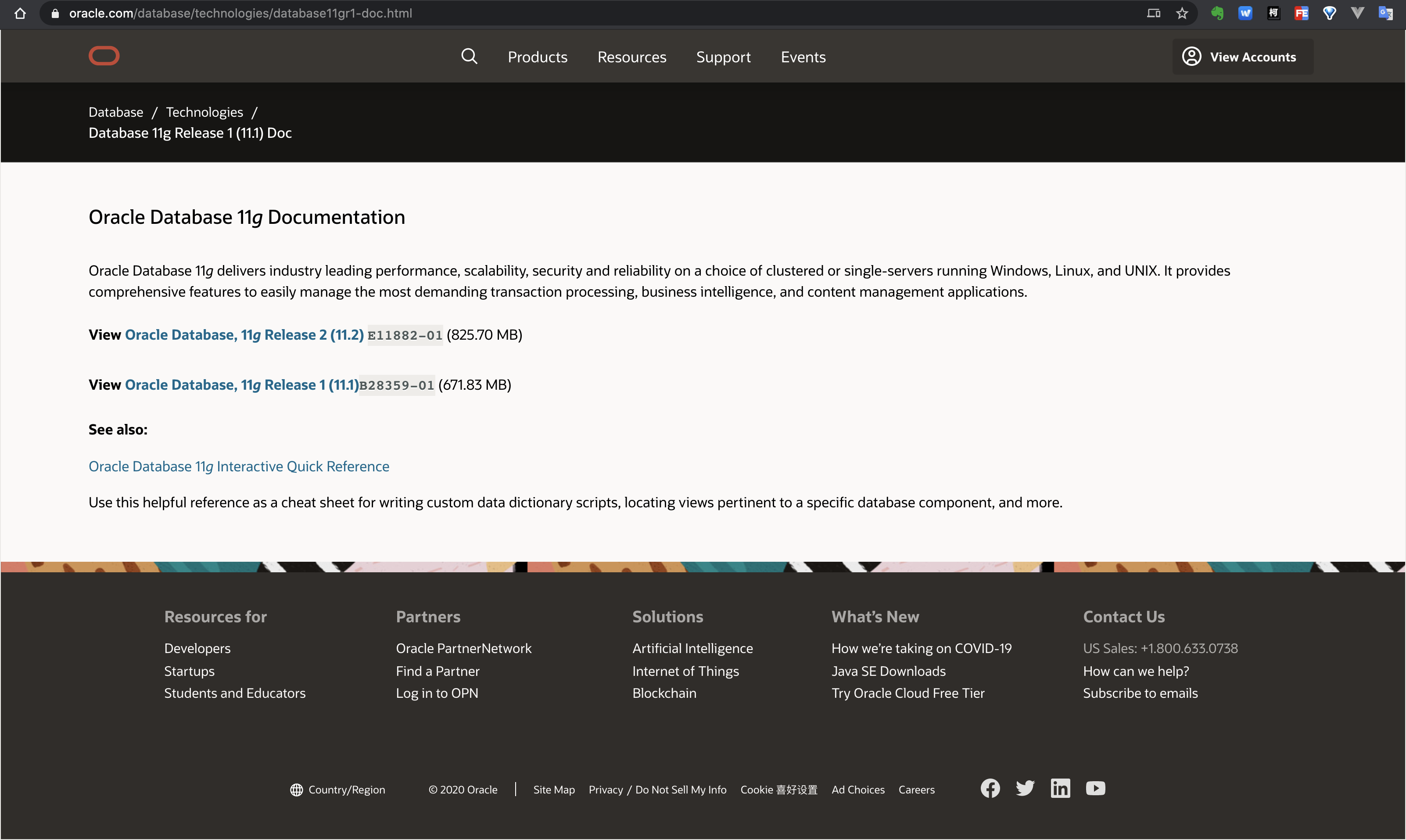Viewport: 1406px width, 840px height.
Task: Open the Events menu
Action: [x=803, y=57]
